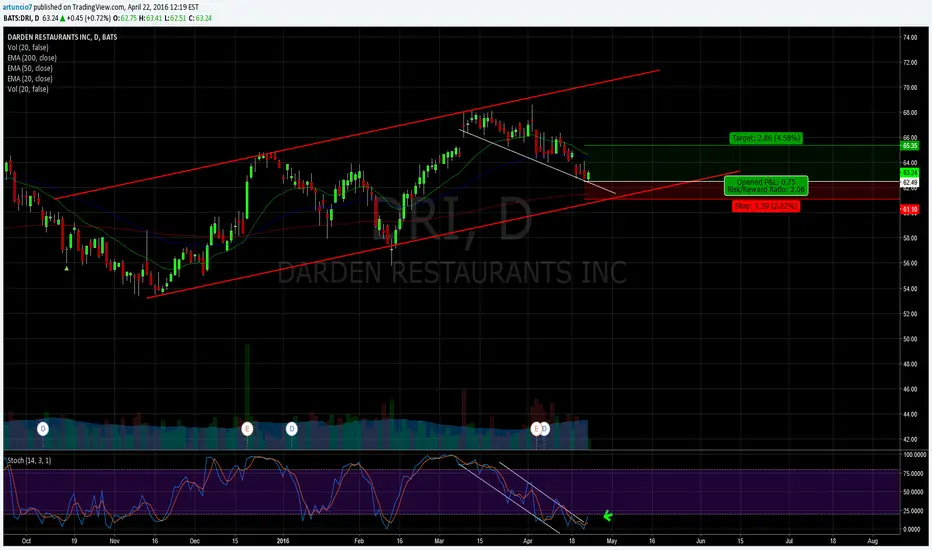Click the green 63.24 current price tag
The image size is (932, 550).
tap(910, 172)
